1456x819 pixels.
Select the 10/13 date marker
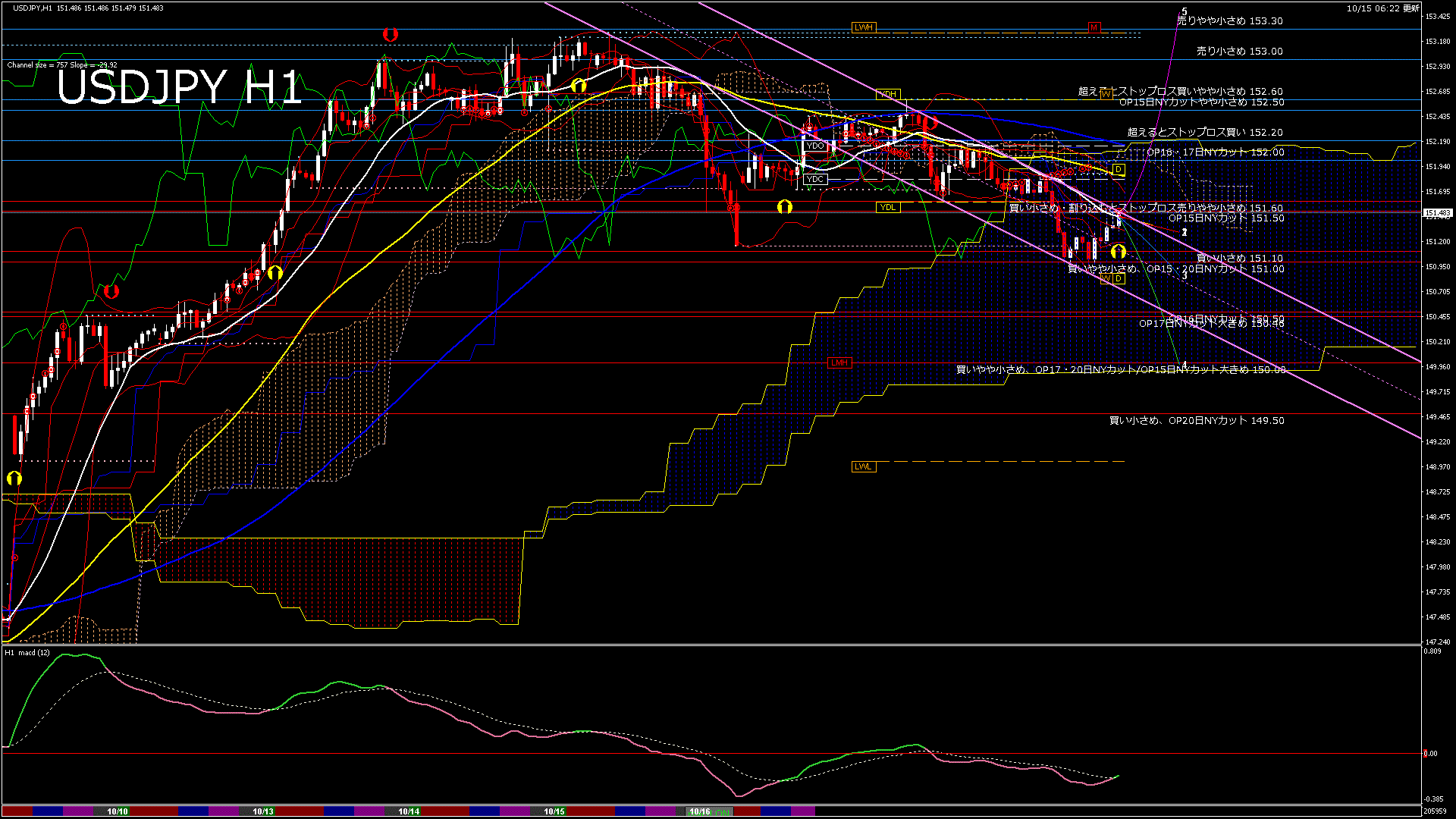[263, 811]
